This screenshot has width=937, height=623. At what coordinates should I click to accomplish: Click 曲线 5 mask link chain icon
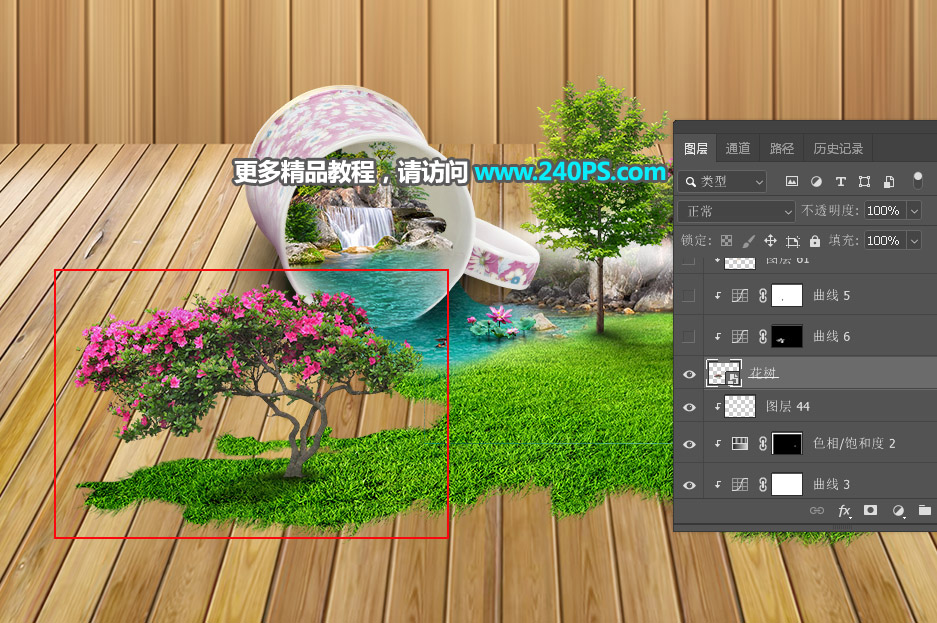[x=763, y=296]
